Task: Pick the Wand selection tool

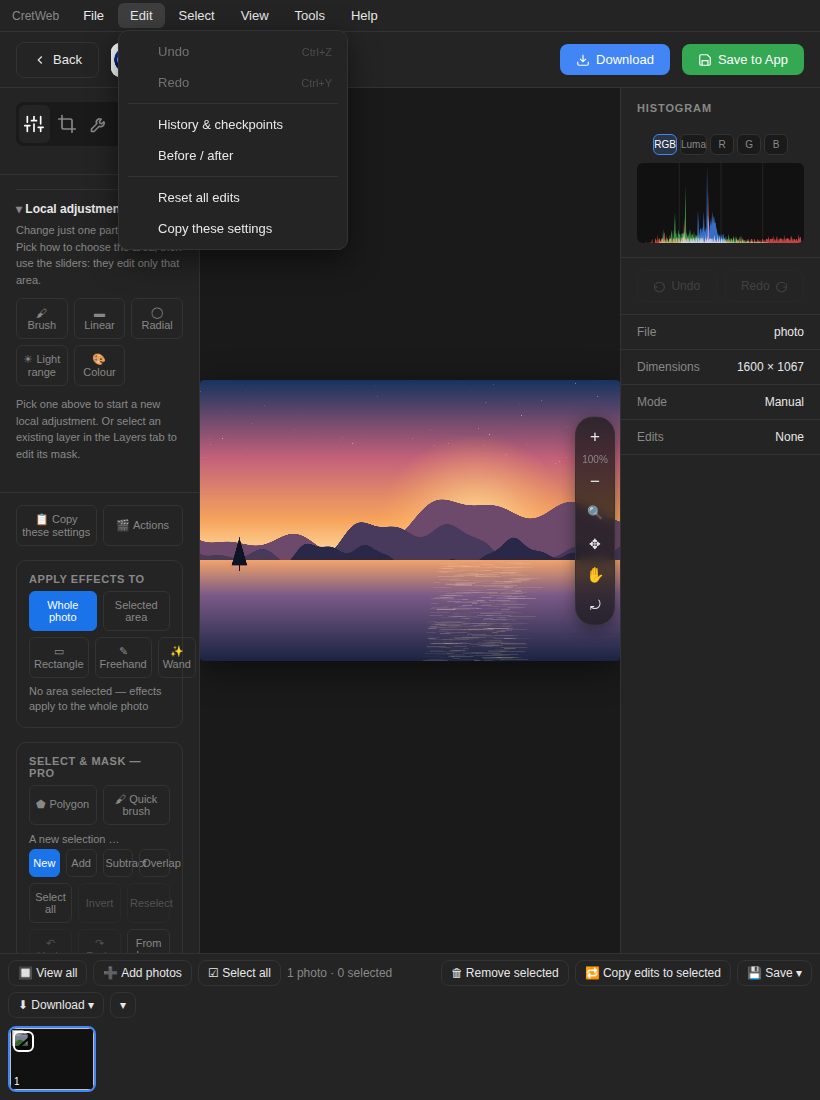Action: (x=177, y=657)
